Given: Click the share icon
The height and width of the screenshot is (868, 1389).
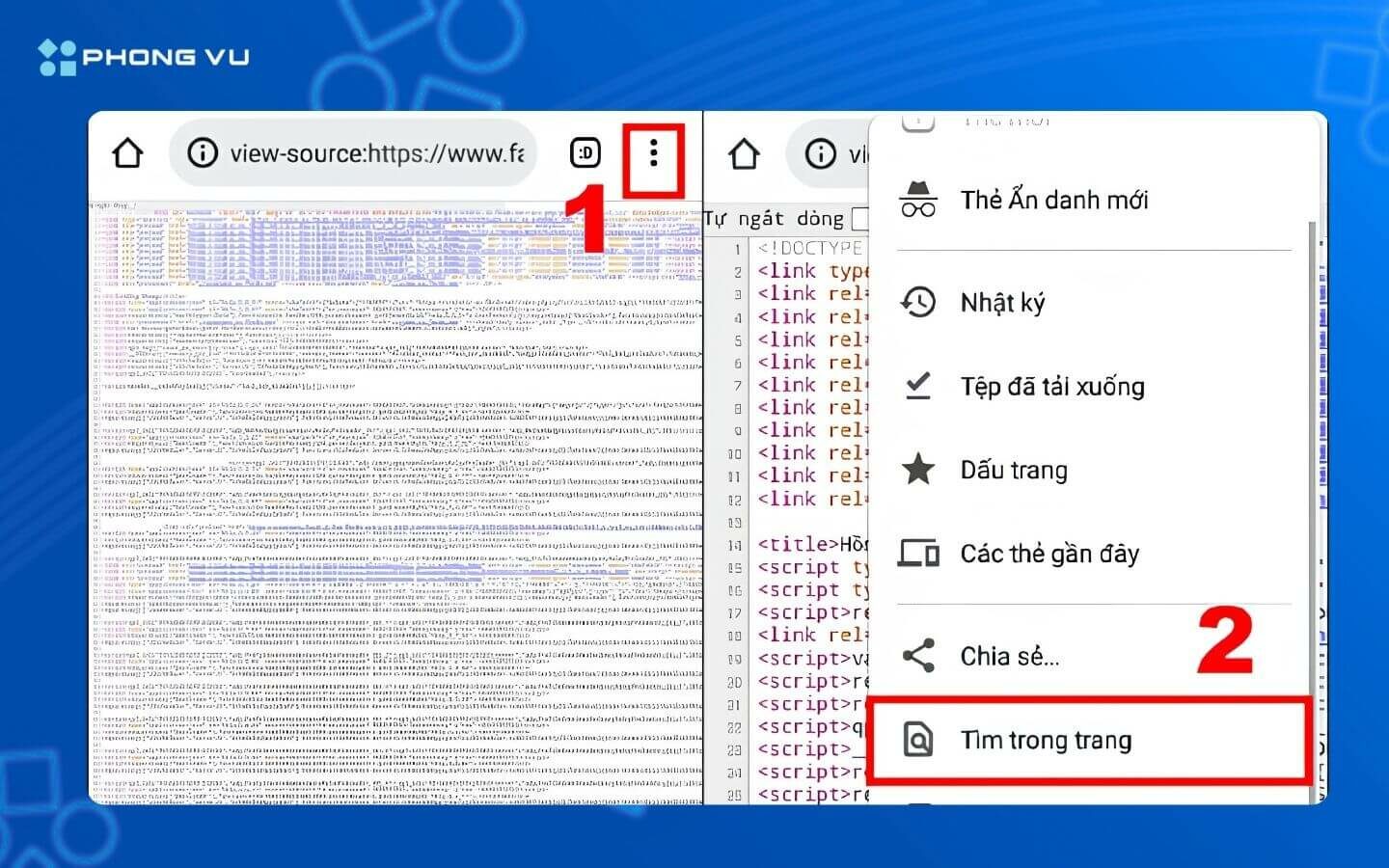Looking at the screenshot, I should click(917, 656).
